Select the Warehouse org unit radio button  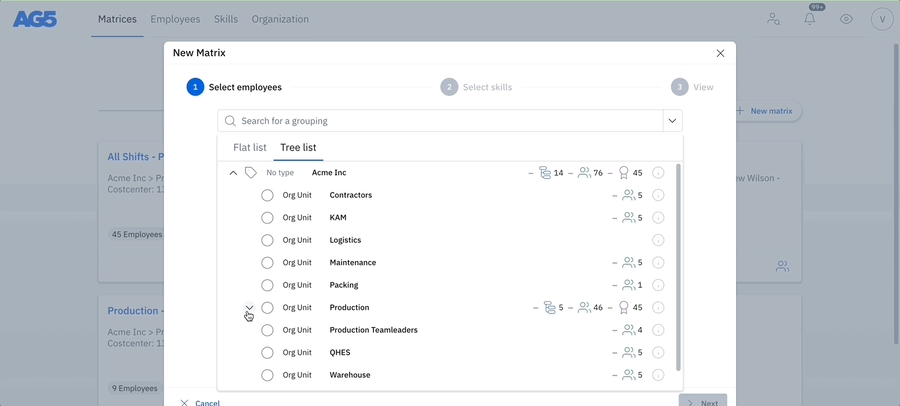(267, 375)
